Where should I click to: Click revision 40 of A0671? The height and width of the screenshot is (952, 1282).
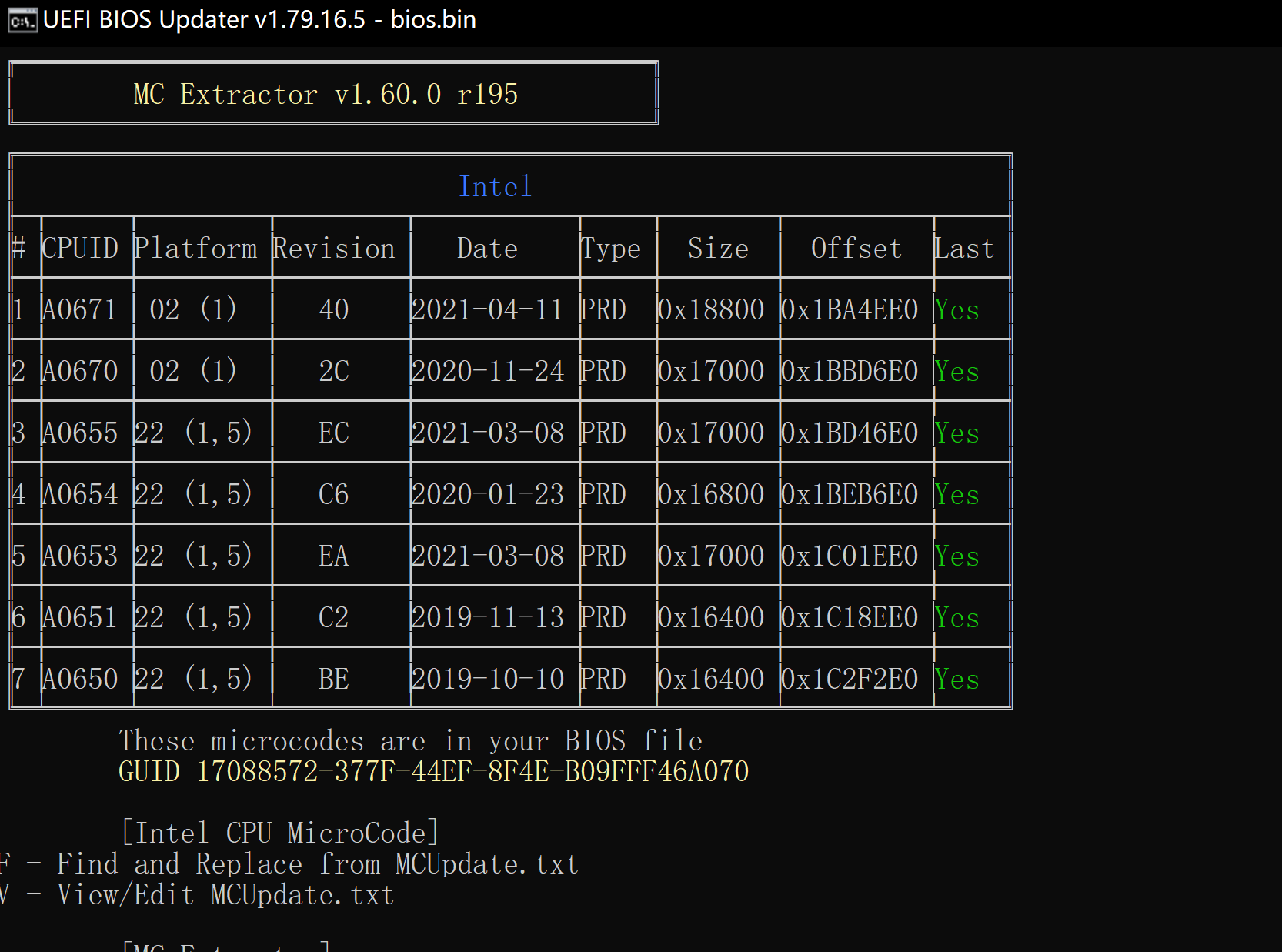pyautogui.click(x=334, y=309)
